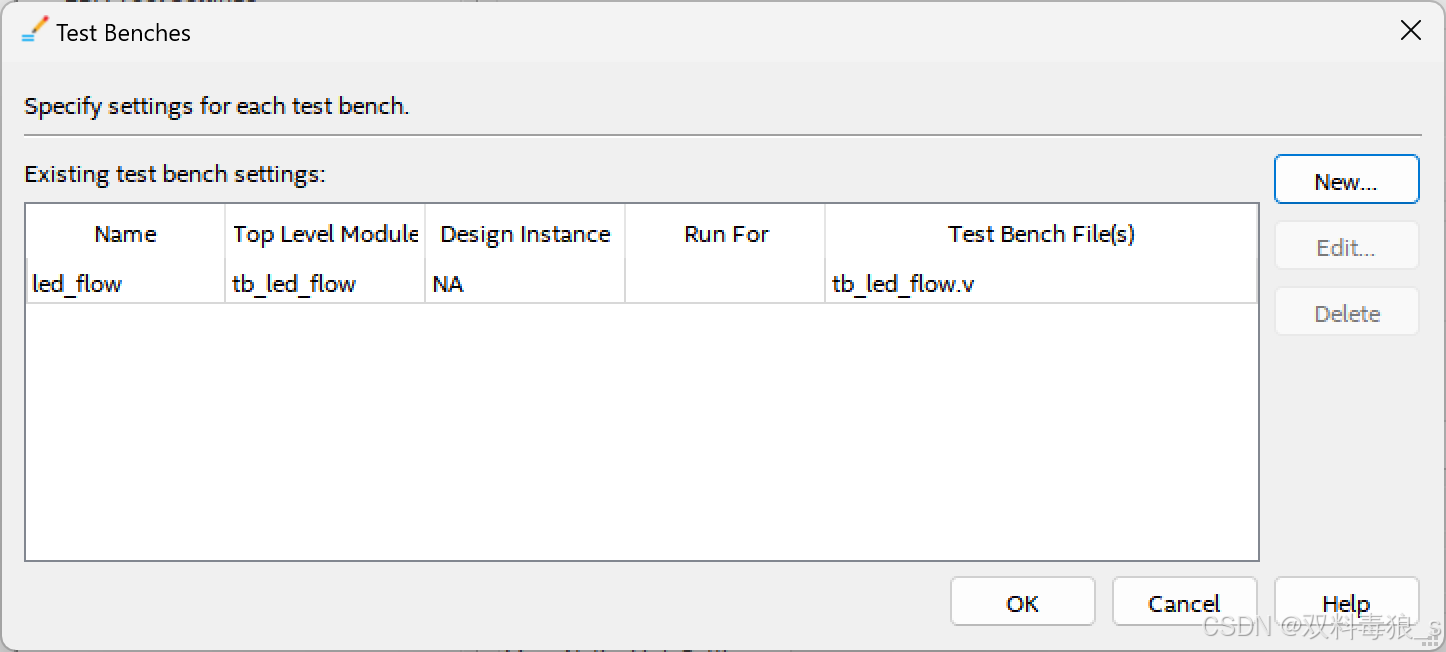
Task: Click the Delete button
Action: point(1346,313)
